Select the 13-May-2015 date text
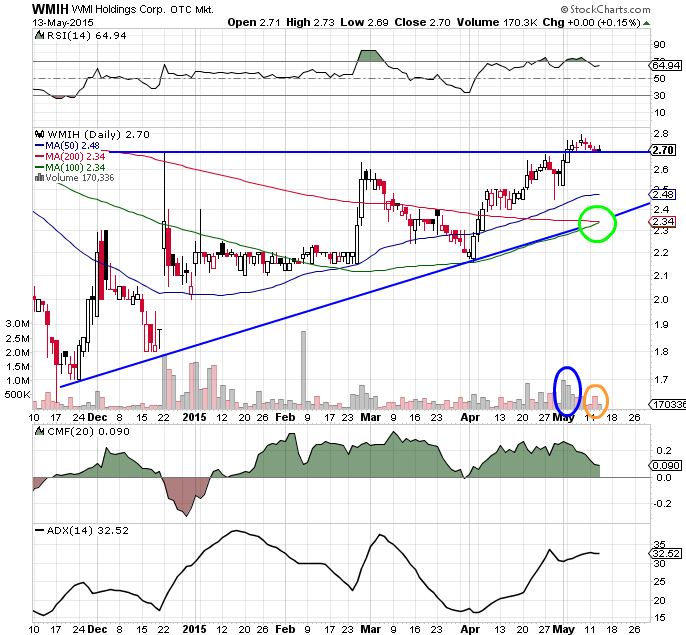The width and height of the screenshot is (686, 635). [63, 23]
